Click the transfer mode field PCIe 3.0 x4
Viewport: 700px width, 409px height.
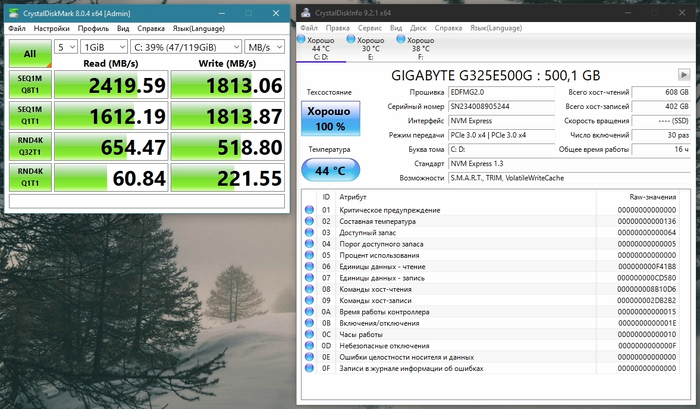(x=501, y=135)
